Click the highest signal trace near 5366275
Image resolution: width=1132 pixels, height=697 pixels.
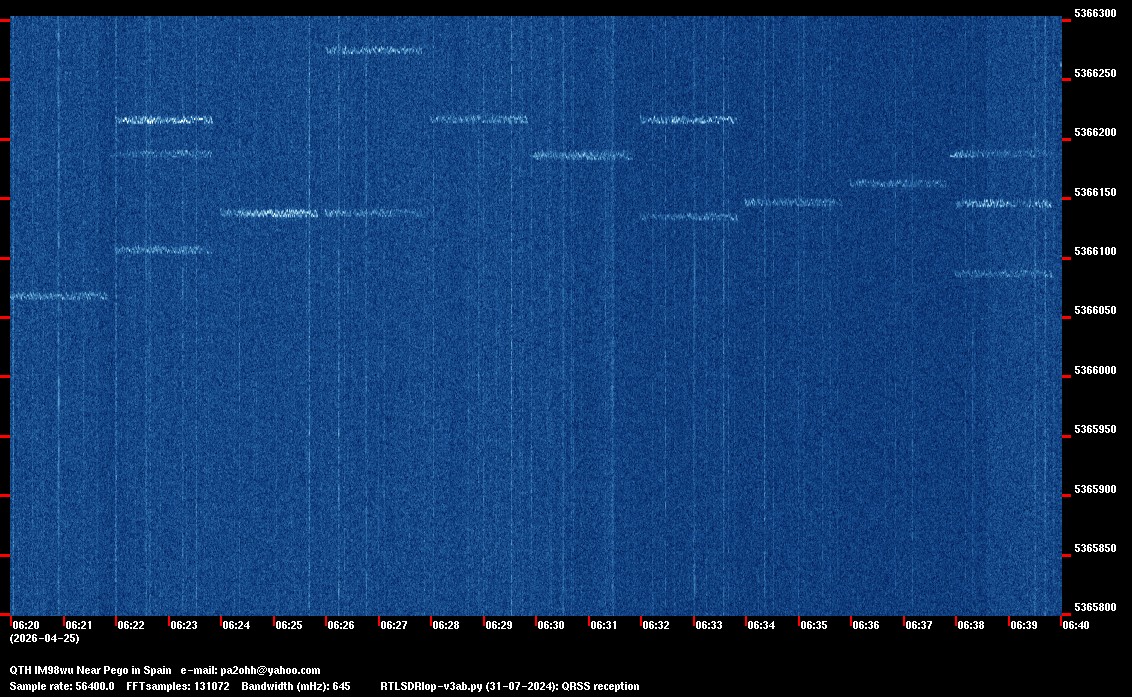375,49
